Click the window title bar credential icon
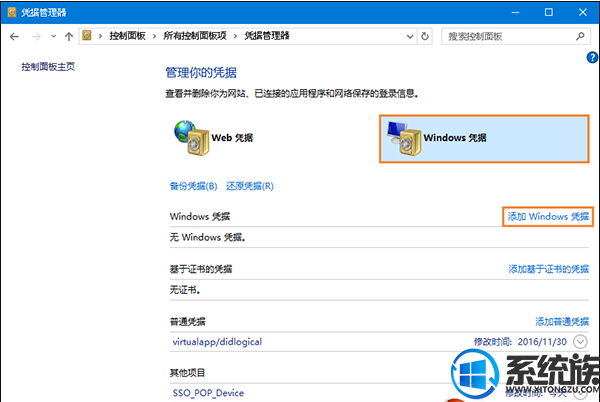This screenshot has height=402, width=600. (12, 12)
